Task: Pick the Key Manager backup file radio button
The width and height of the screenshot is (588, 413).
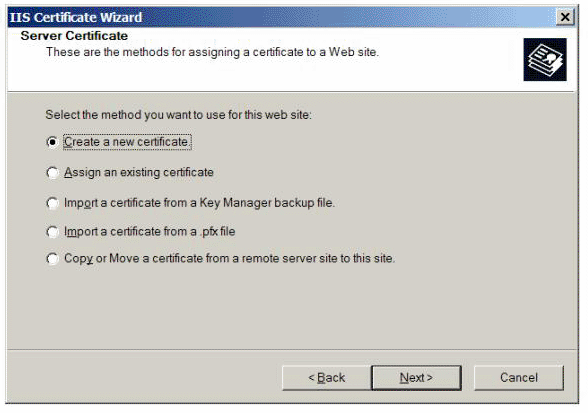Action: pos(52,203)
